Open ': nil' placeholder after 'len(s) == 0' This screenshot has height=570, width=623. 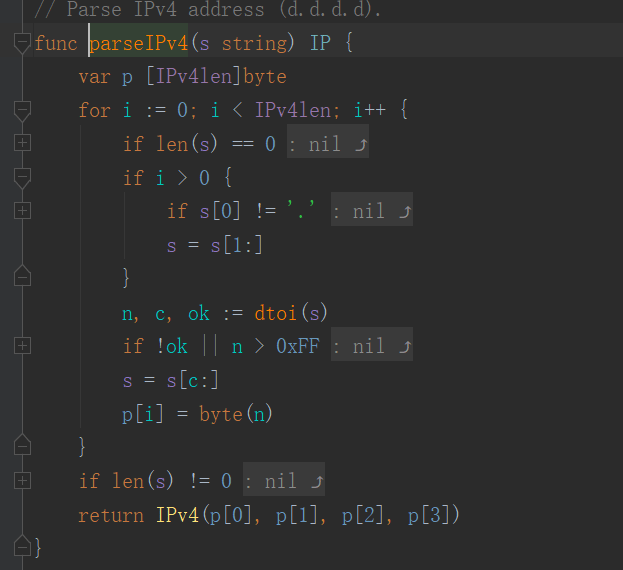click(x=328, y=143)
